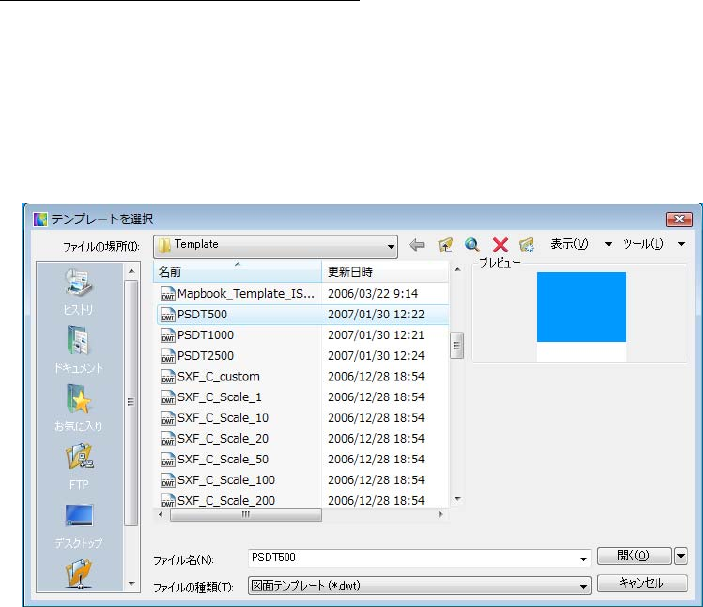The height and width of the screenshot is (607, 703).
Task: Click file list vertical scrollbar thumb
Action: [x=457, y=345]
